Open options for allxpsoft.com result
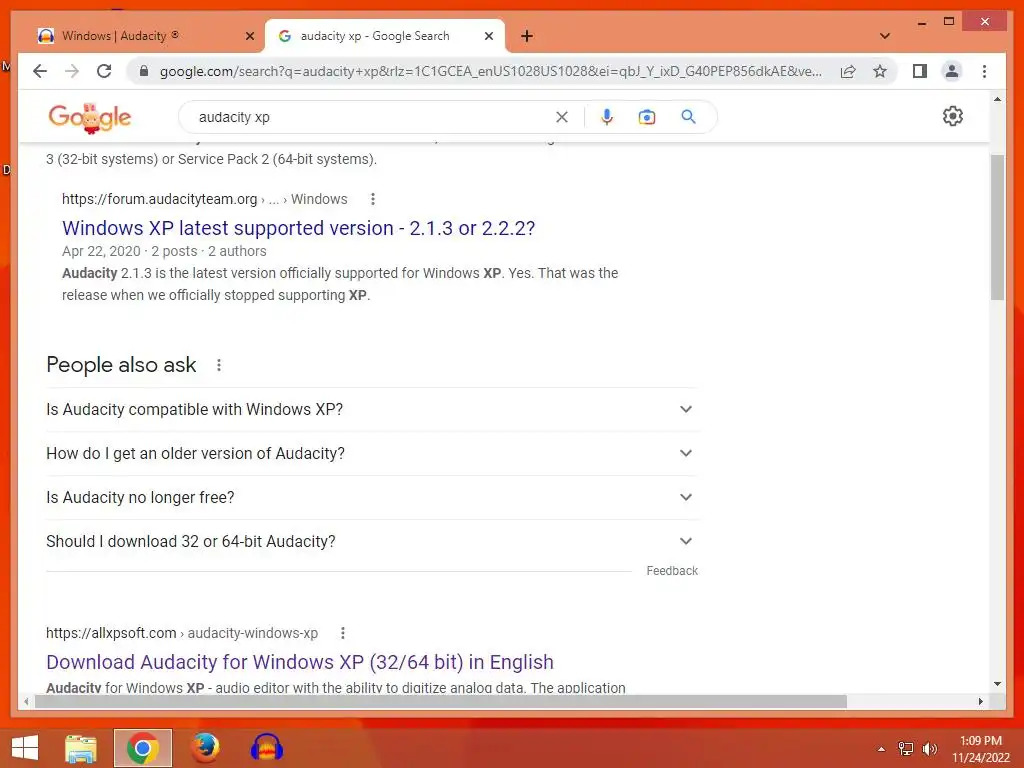 (343, 633)
